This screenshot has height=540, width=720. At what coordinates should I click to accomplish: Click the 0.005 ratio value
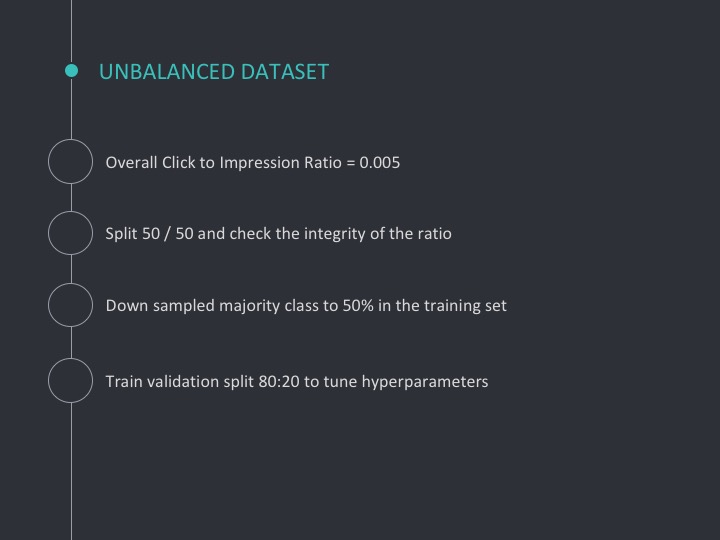pyautogui.click(x=380, y=163)
